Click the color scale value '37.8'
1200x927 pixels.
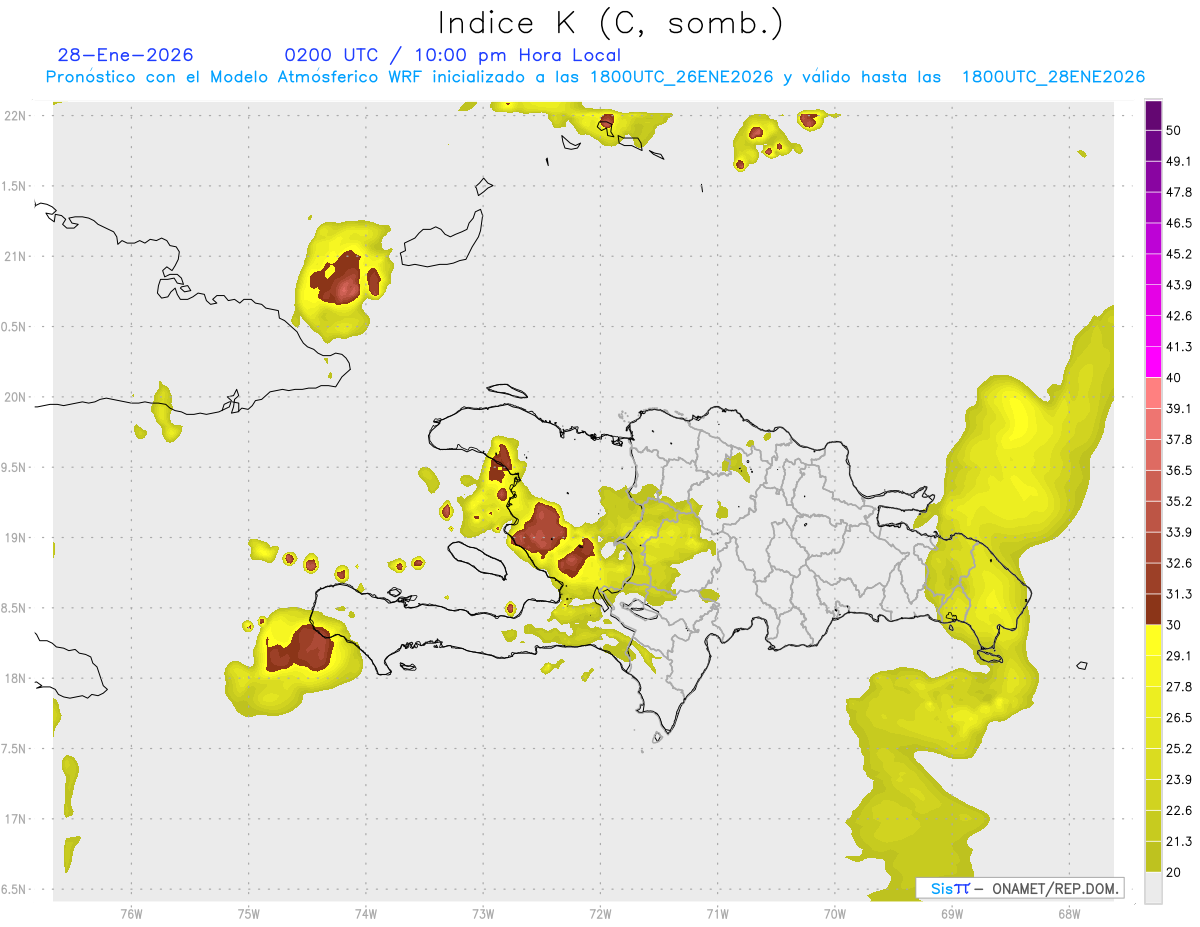tap(1178, 439)
